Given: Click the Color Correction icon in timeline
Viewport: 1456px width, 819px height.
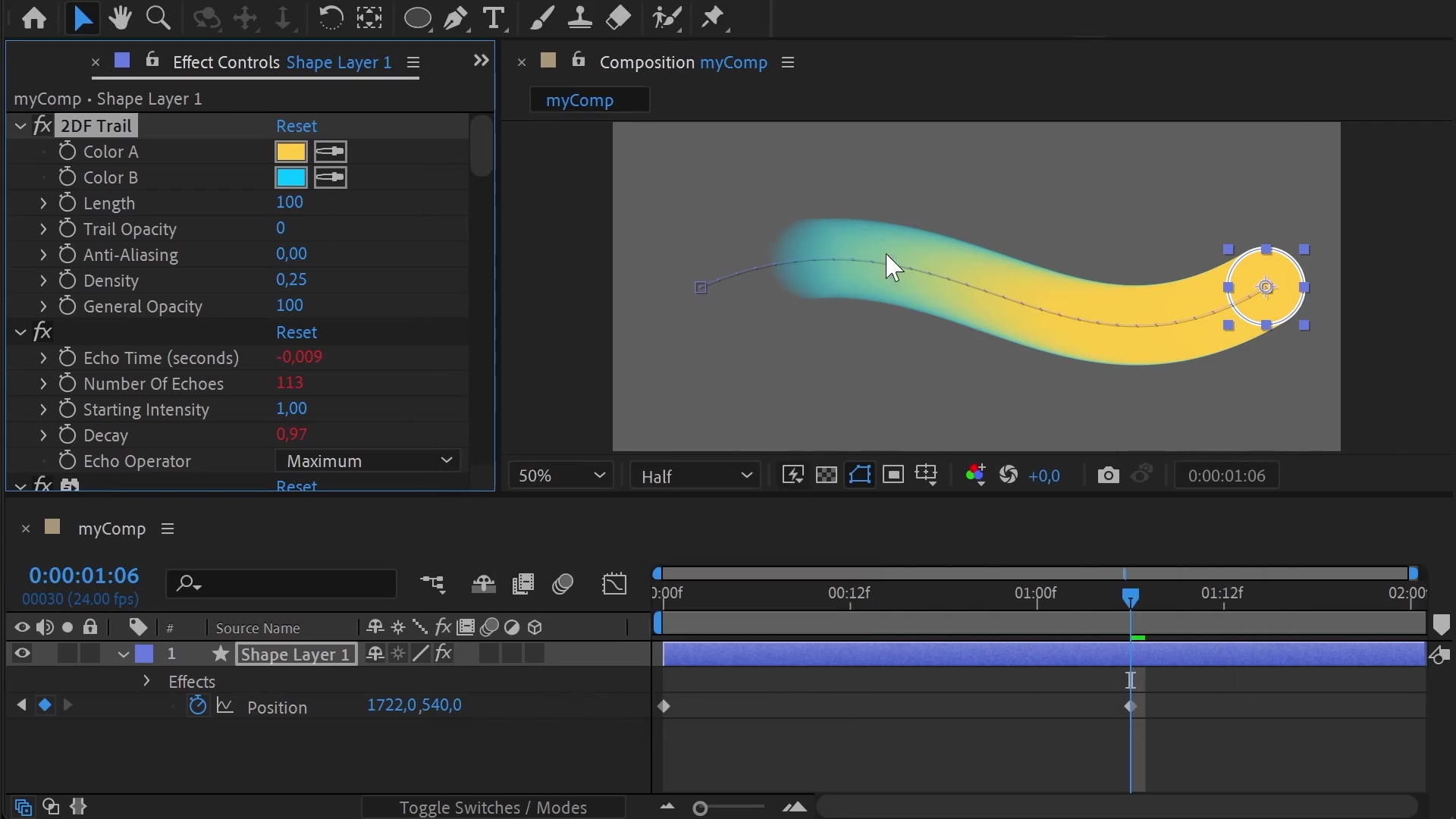Looking at the screenshot, I should tap(511, 627).
